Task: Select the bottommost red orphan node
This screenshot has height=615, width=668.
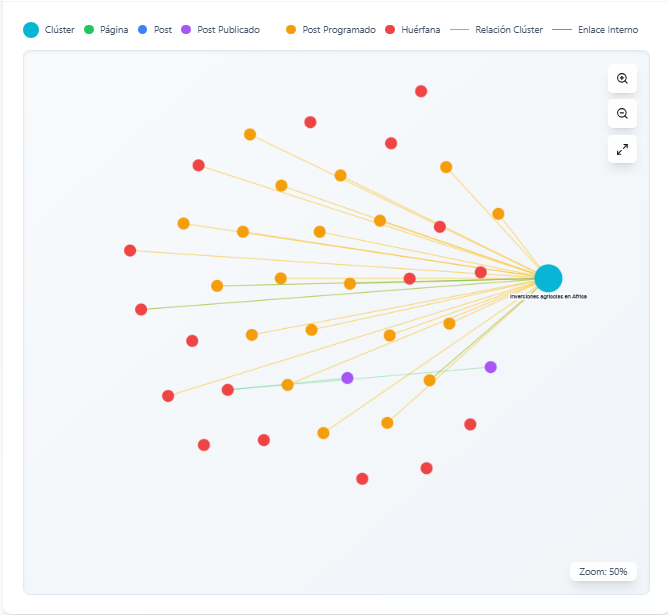Action: [362, 479]
